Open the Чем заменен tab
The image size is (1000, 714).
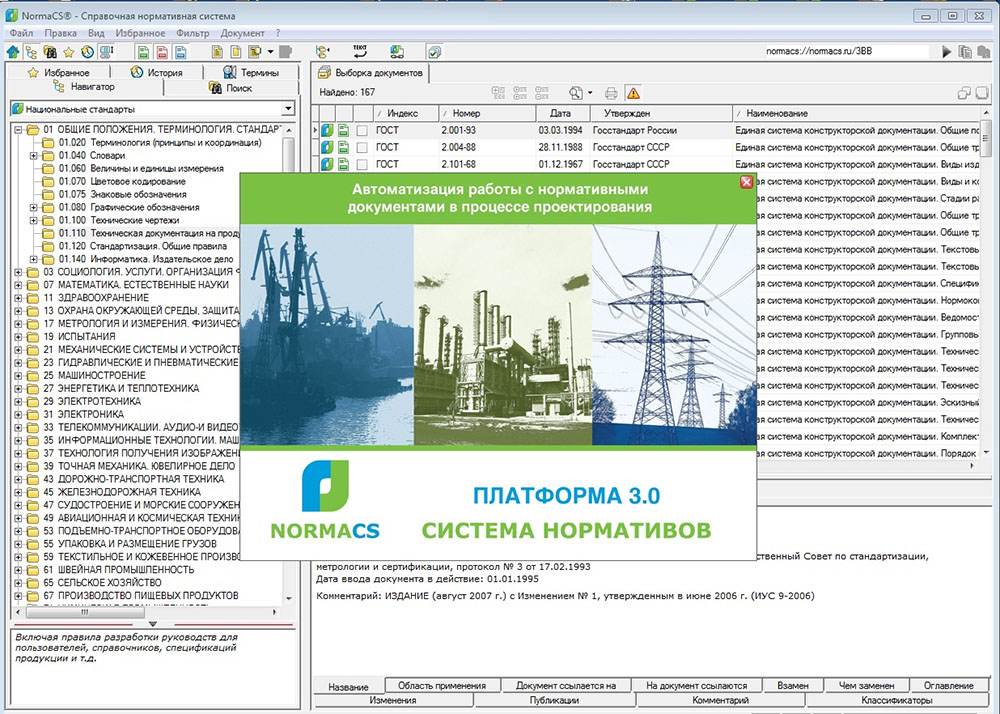pyautogui.click(x=866, y=686)
